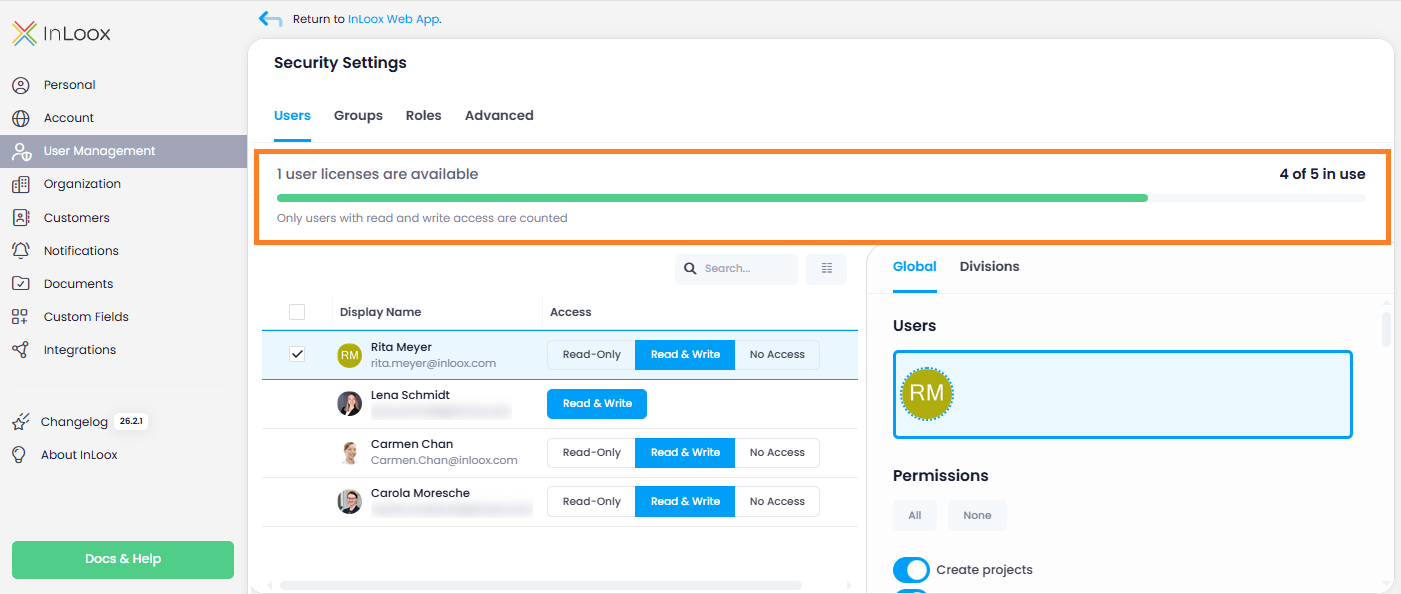Toggle the Create projects switch

coord(911,570)
